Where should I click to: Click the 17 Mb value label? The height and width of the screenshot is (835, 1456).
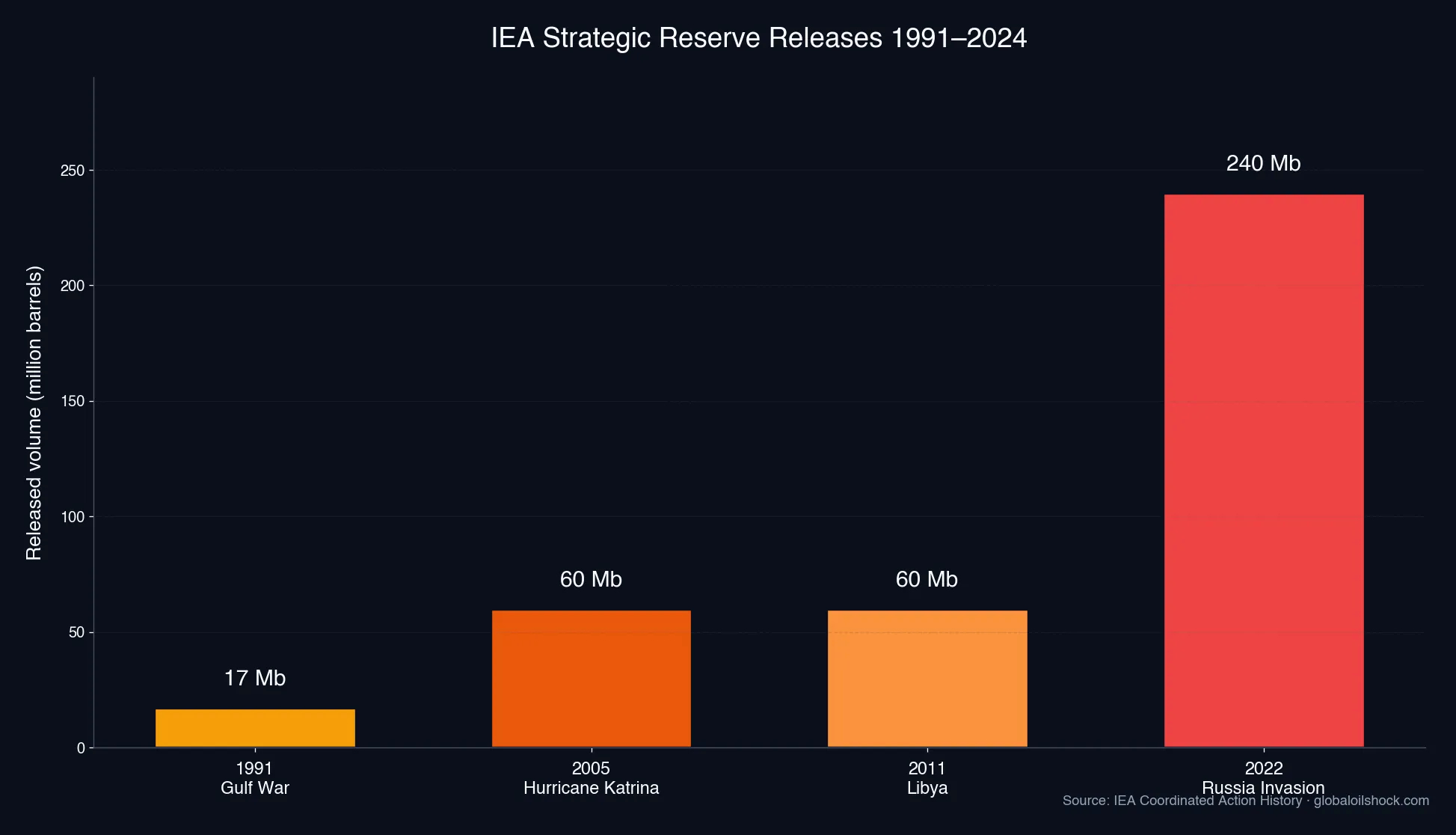255,678
